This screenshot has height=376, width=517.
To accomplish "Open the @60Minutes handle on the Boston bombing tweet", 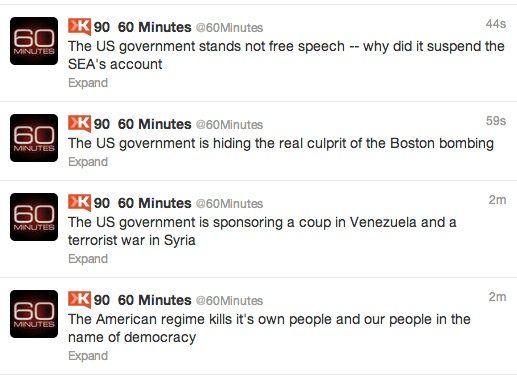I will [229, 125].
